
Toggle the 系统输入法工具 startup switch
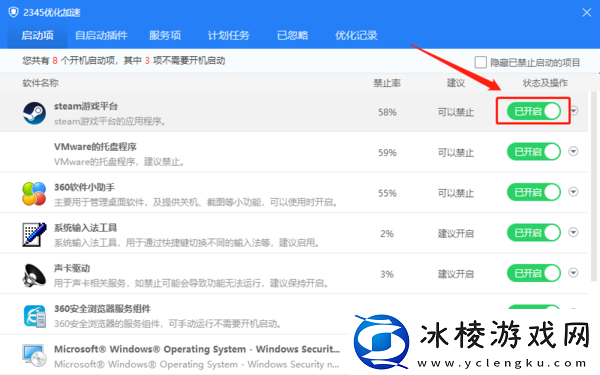click(534, 233)
